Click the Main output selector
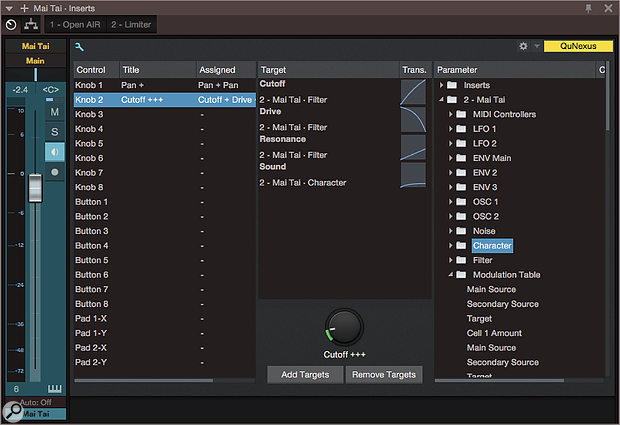This screenshot has height=425, width=620. (x=36, y=61)
